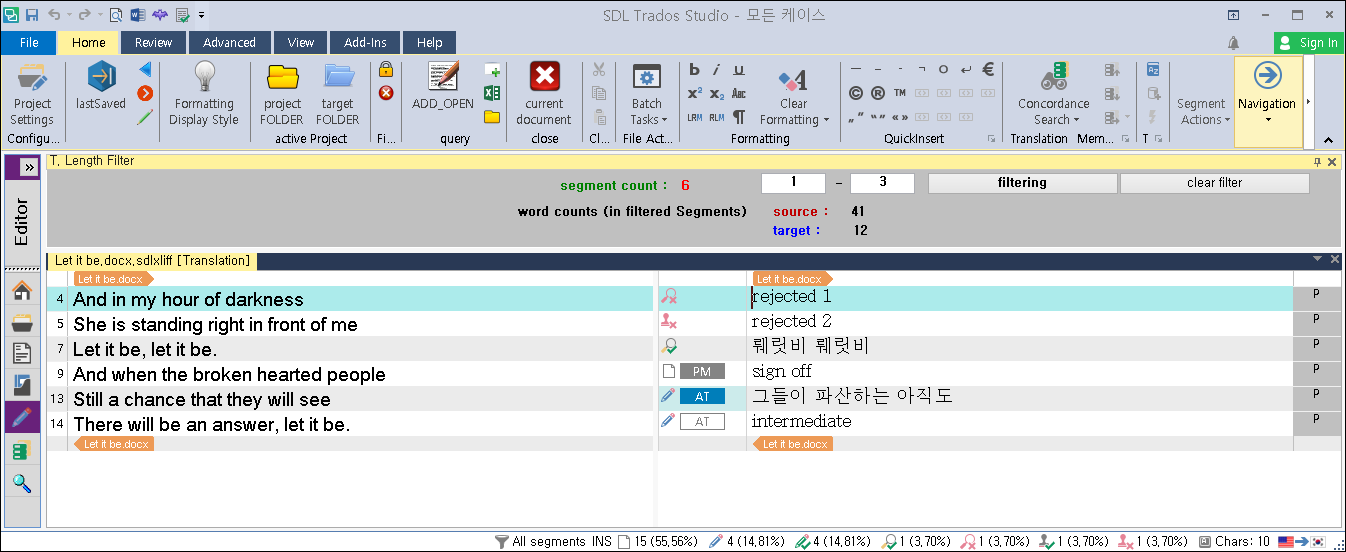Viewport: 1346px width, 552px height.
Task: Expand the Clear Formatting dropdown arrow
Action: [826, 120]
